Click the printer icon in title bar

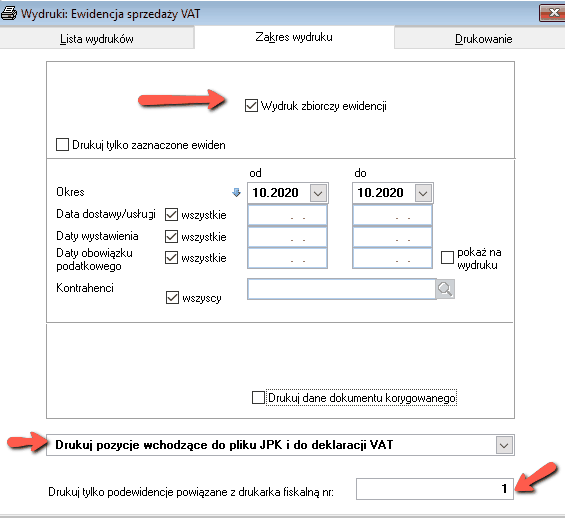point(9,14)
